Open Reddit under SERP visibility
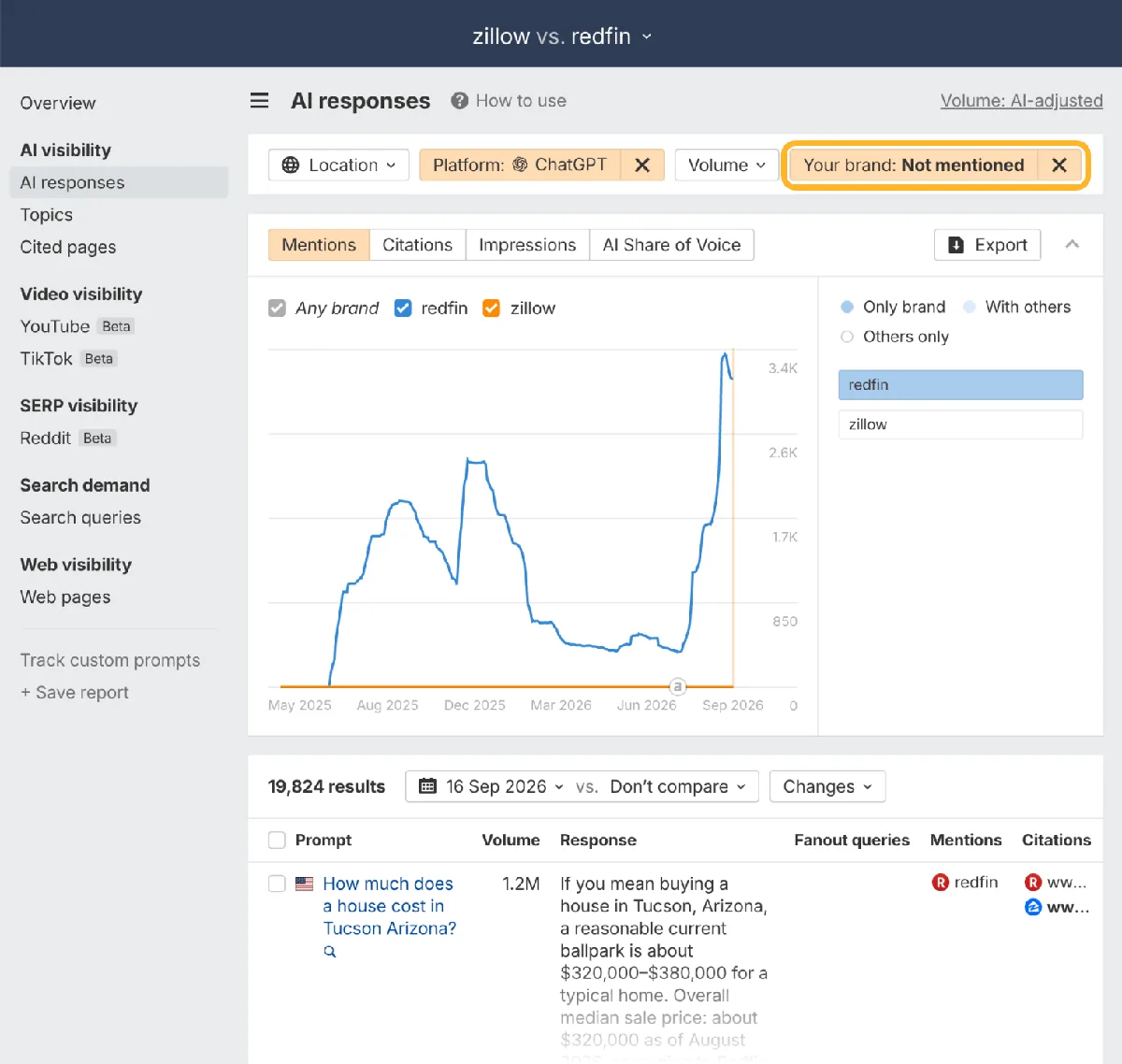This screenshot has height=1064, width=1122. point(46,438)
